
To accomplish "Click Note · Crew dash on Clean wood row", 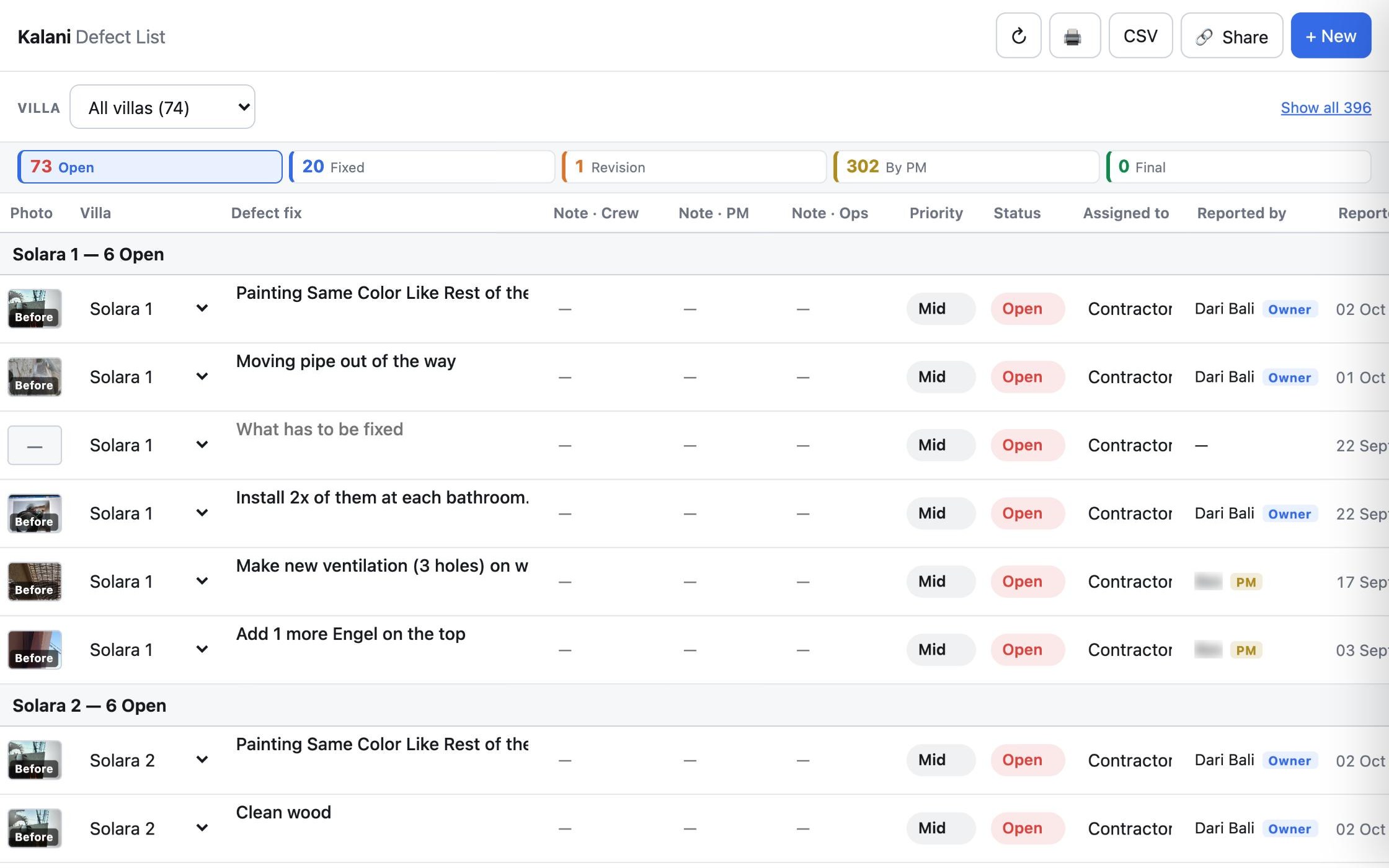I will click(x=564, y=829).
